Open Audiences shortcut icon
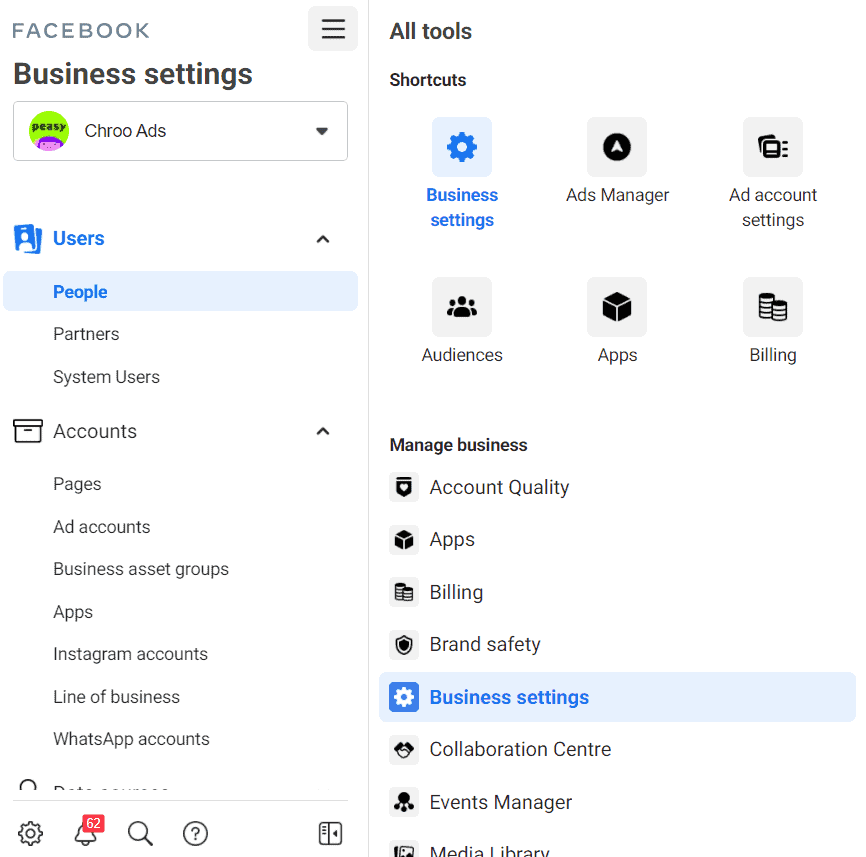866x857 pixels. [462, 307]
